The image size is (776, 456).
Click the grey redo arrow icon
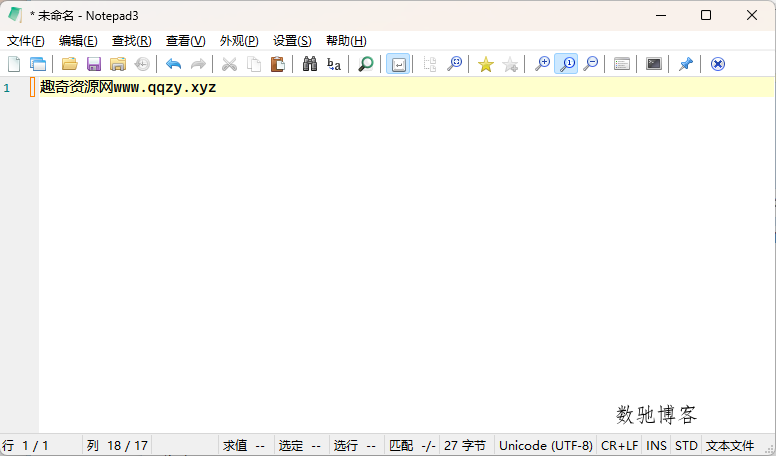click(198, 64)
